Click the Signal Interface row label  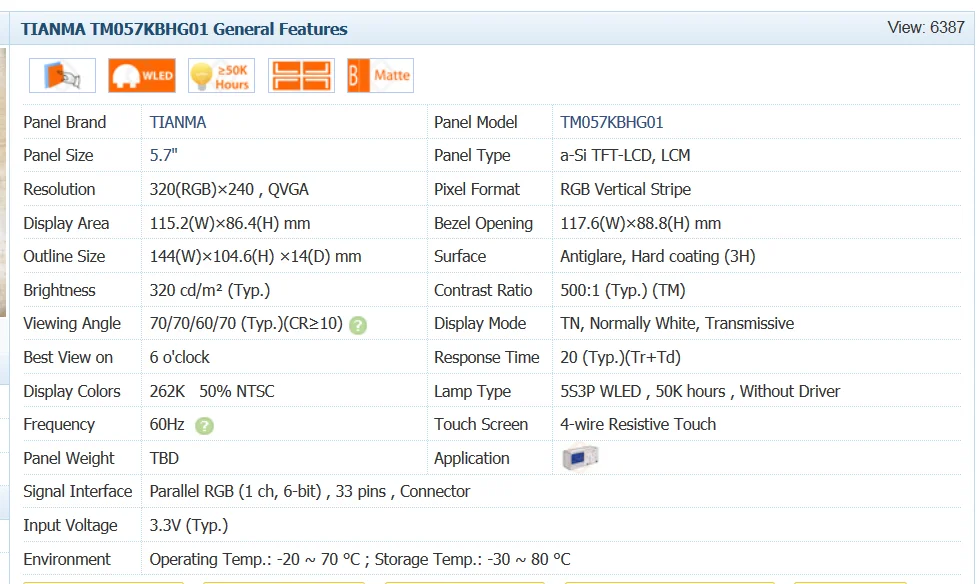point(78,492)
